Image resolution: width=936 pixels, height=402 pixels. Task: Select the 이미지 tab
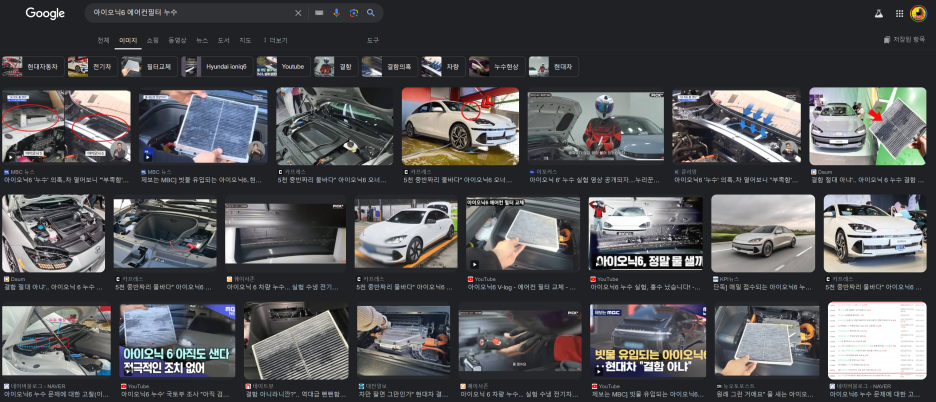click(128, 40)
